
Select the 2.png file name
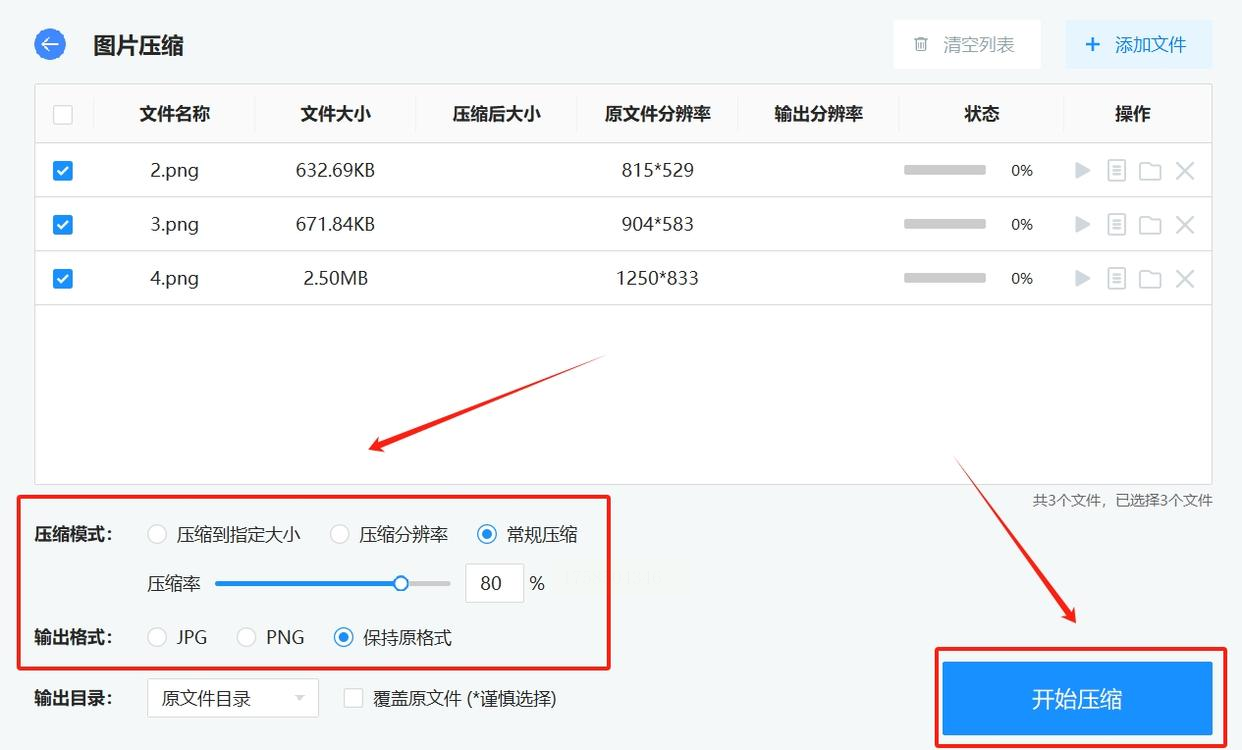point(175,171)
